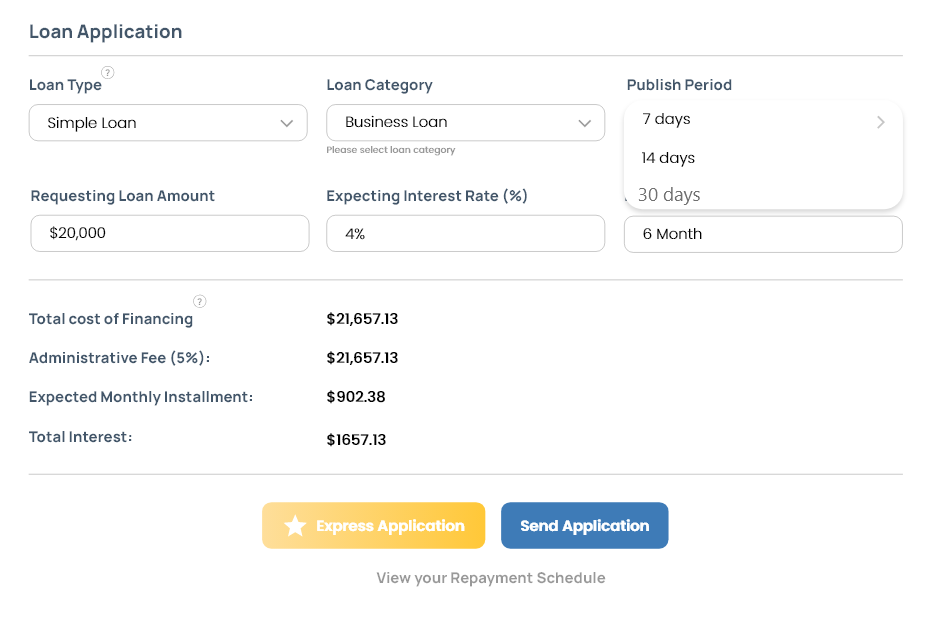Click the Loan Application heading

coord(105,31)
